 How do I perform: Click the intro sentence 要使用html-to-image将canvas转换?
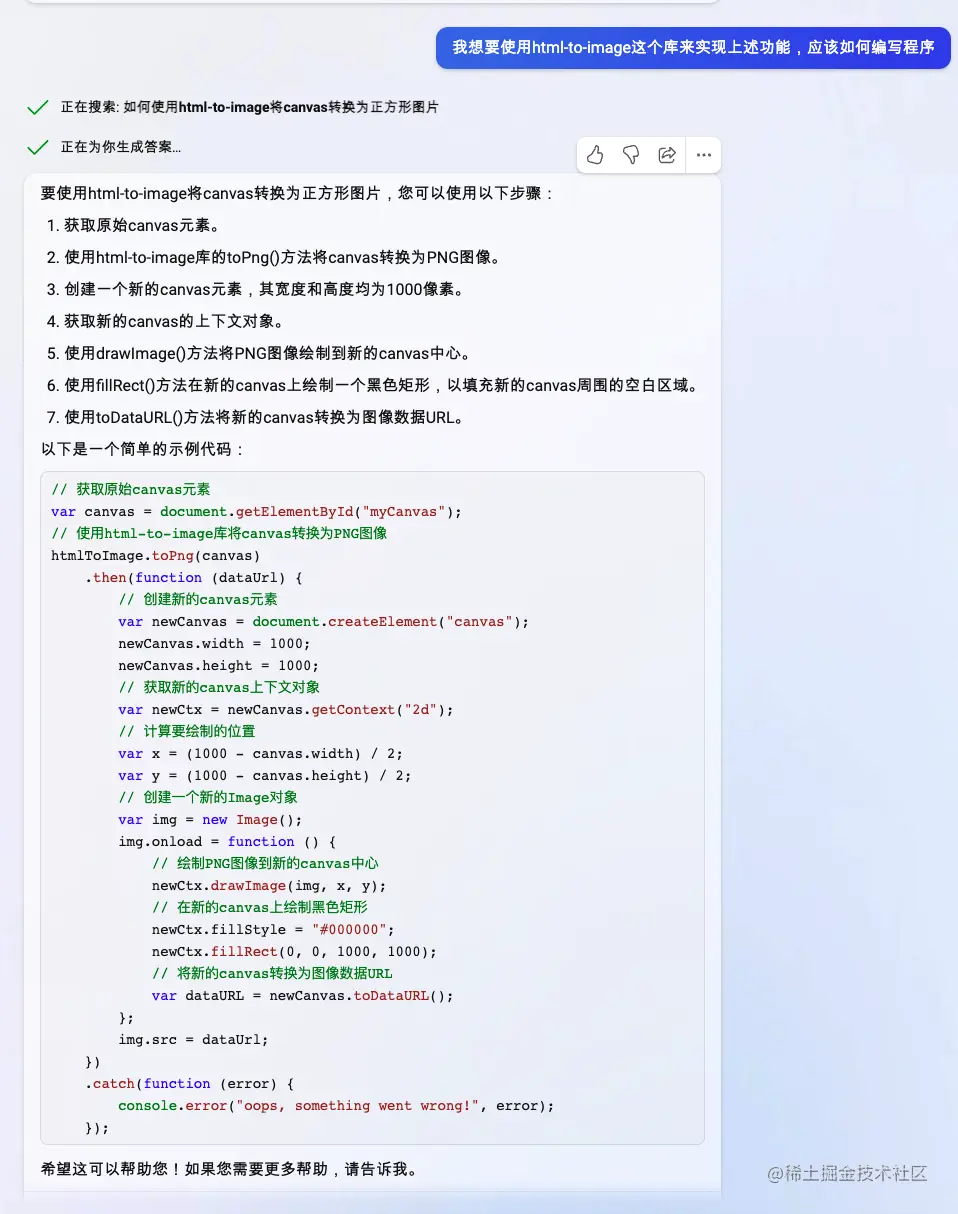click(297, 193)
